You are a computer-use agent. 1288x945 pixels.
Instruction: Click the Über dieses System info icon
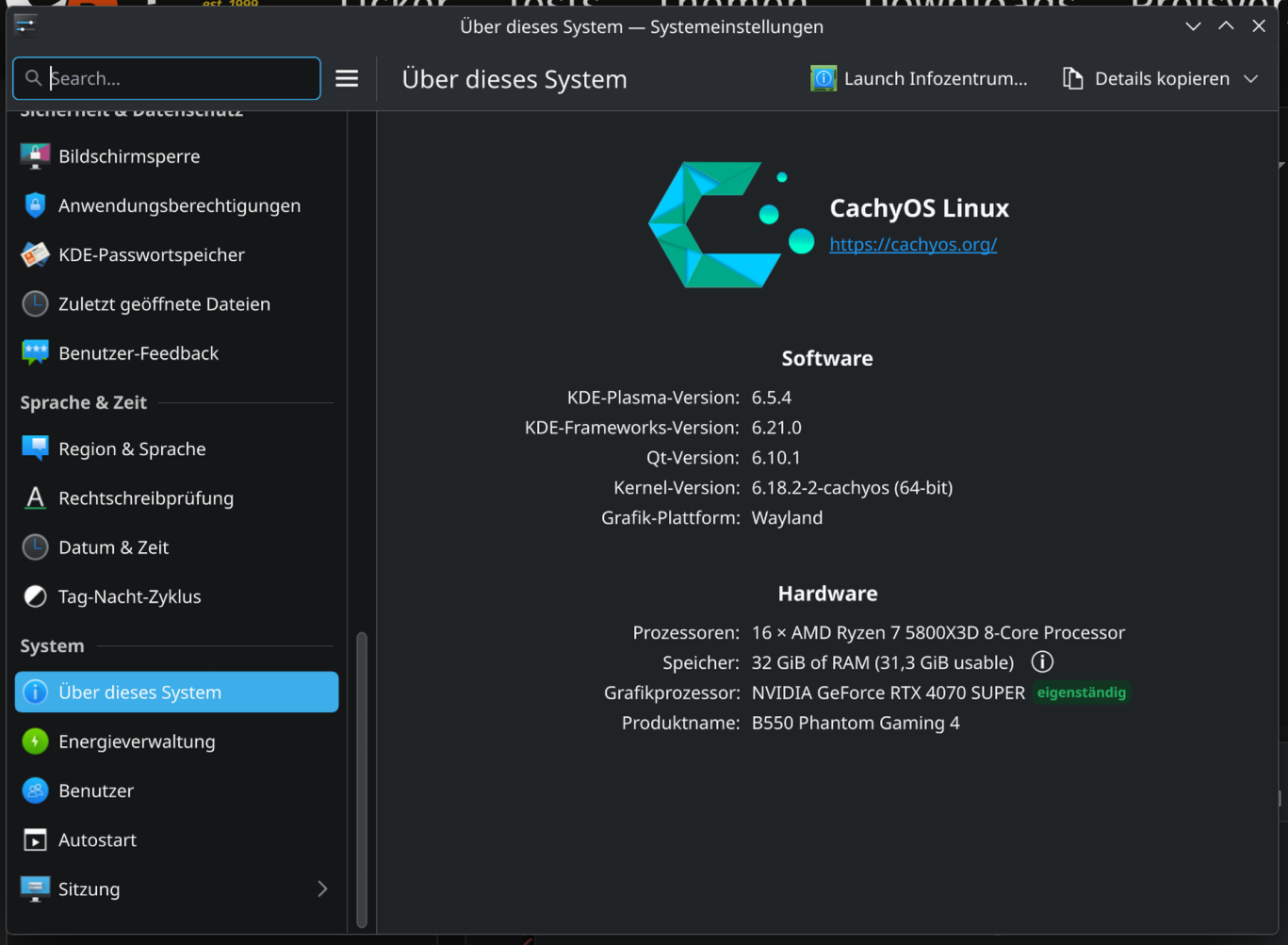(35, 692)
